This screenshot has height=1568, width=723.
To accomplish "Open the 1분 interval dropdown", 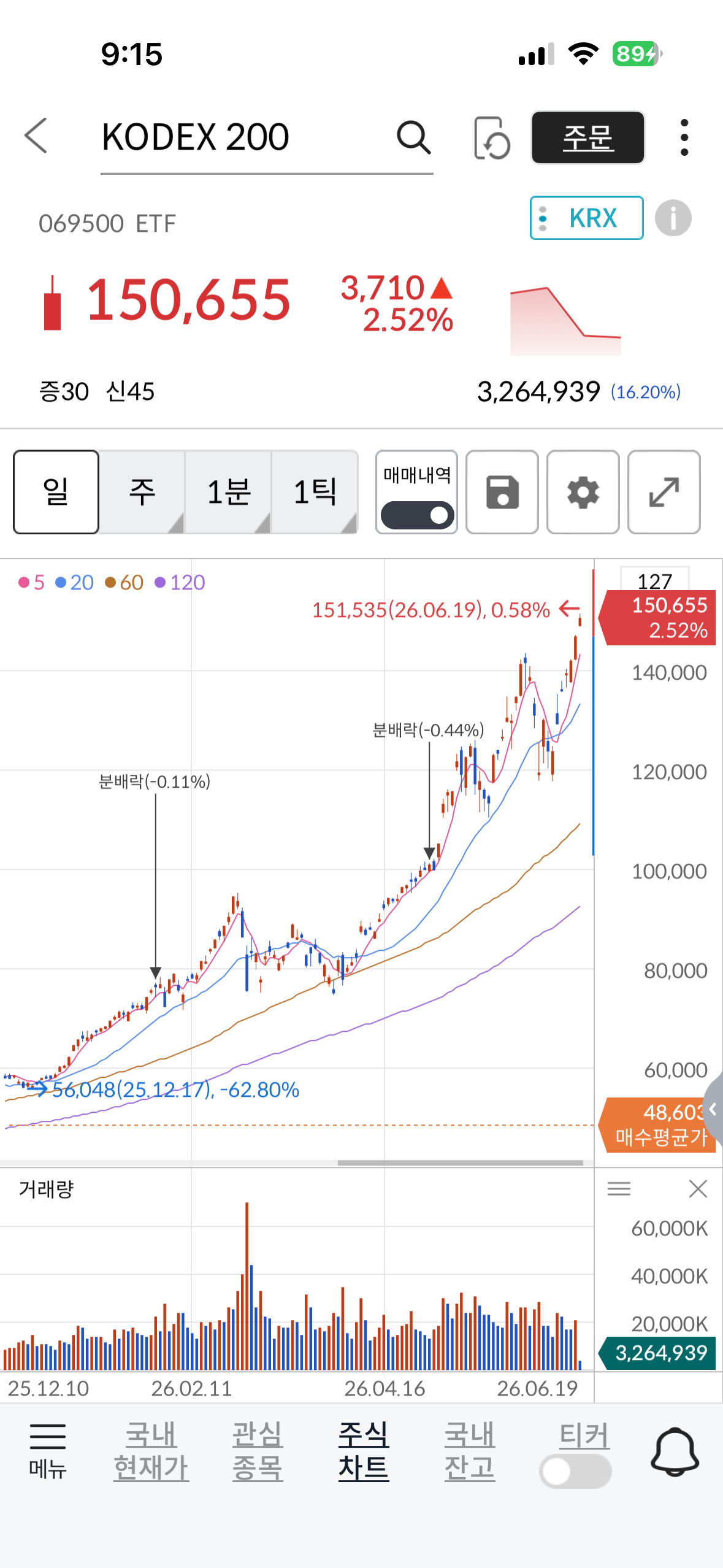I will point(228,492).
